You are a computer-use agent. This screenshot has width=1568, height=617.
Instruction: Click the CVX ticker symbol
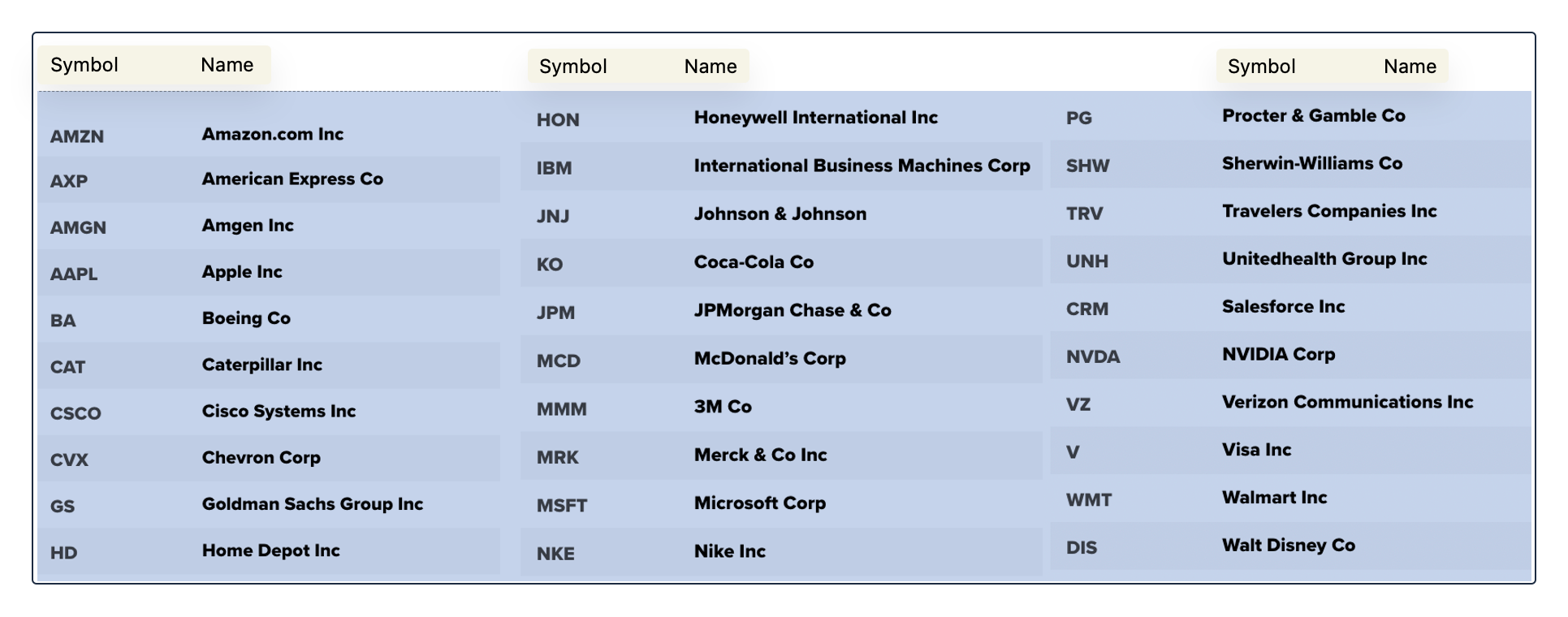tap(69, 460)
